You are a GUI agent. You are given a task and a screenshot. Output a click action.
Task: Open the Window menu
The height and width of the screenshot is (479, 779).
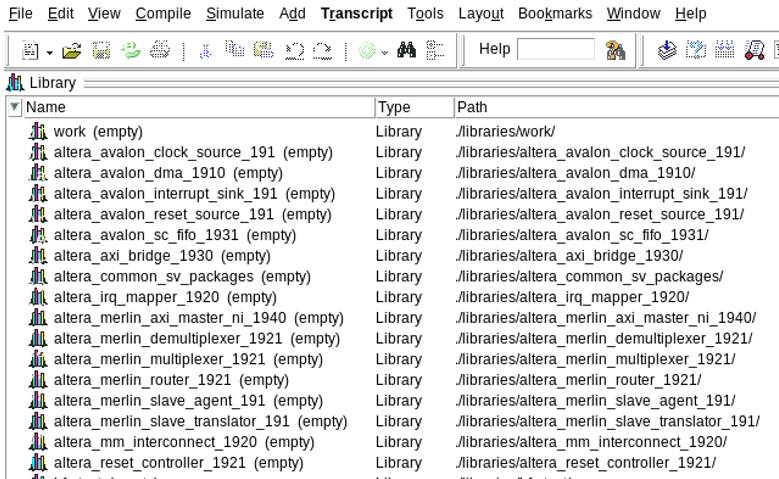pyautogui.click(x=633, y=13)
